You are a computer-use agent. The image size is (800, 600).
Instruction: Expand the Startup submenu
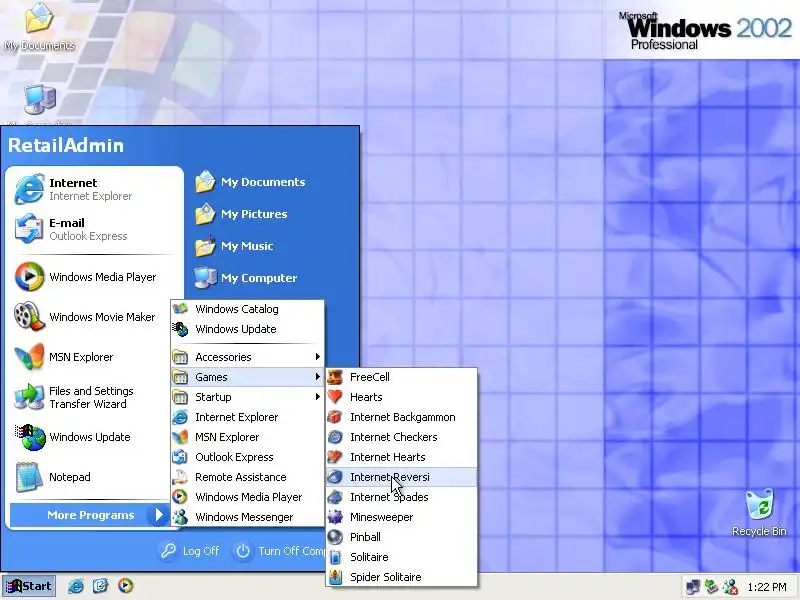[247, 397]
